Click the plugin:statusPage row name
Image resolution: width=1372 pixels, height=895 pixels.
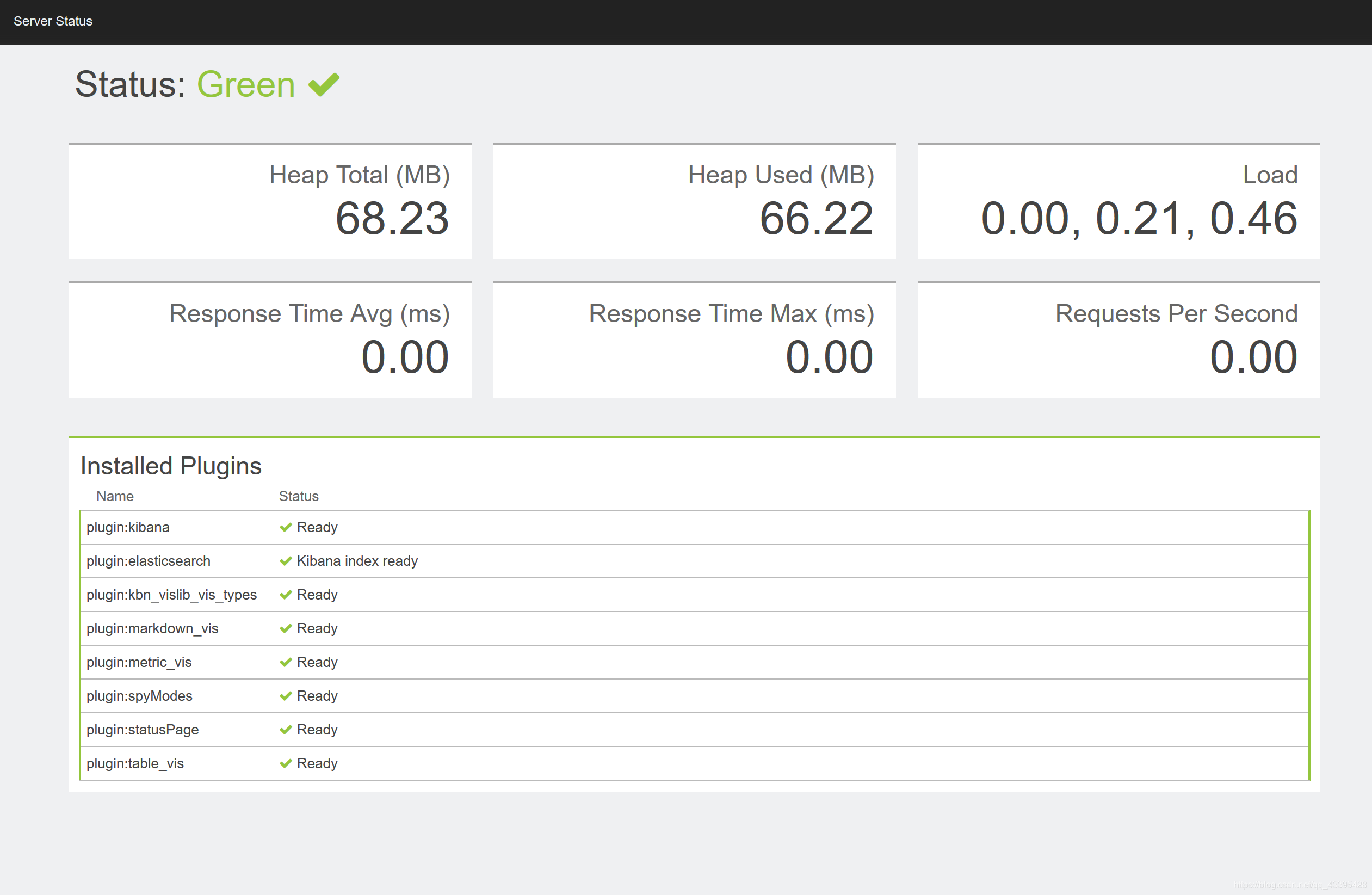[143, 730]
